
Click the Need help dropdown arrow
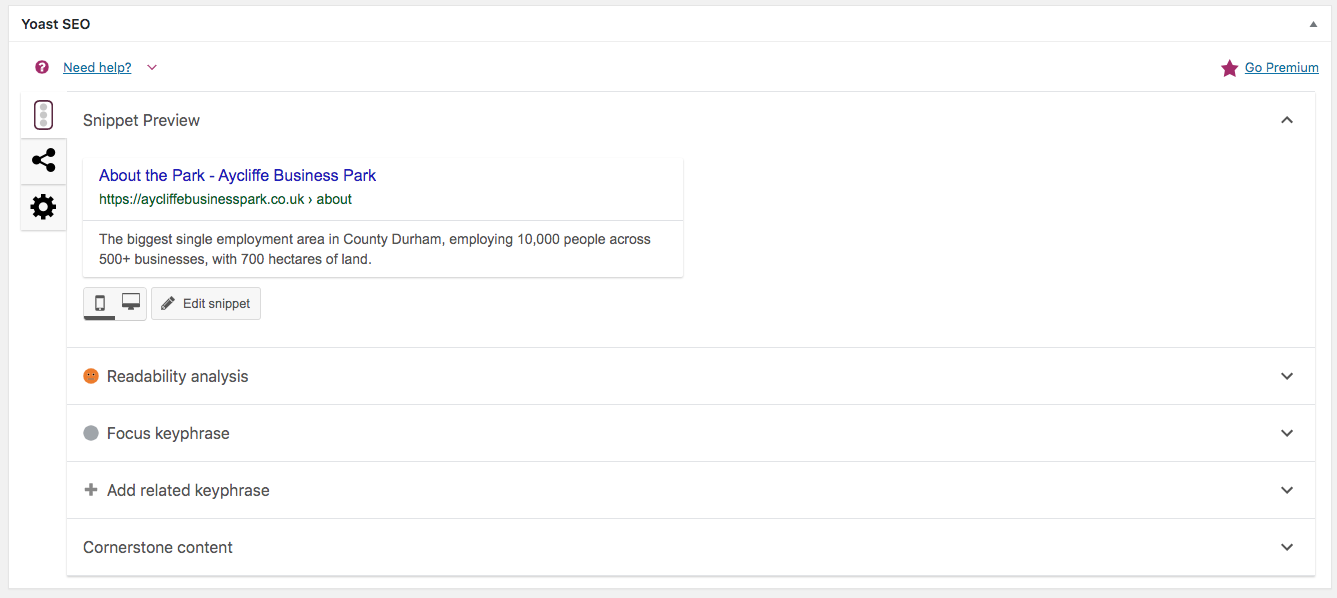pos(152,67)
